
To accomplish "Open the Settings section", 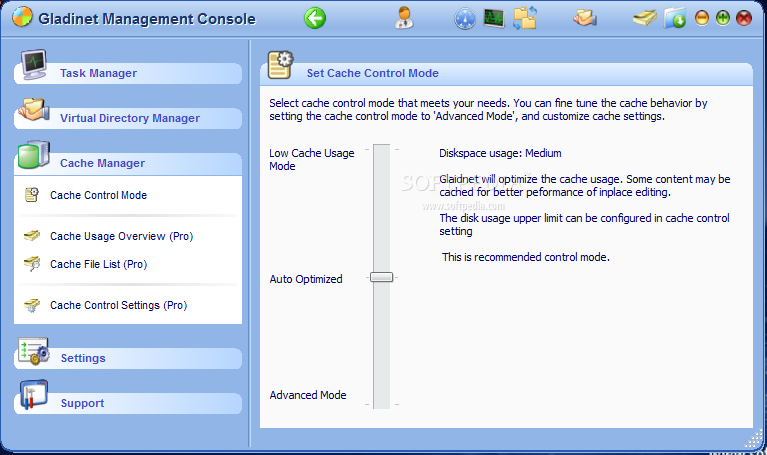I will pos(82,358).
